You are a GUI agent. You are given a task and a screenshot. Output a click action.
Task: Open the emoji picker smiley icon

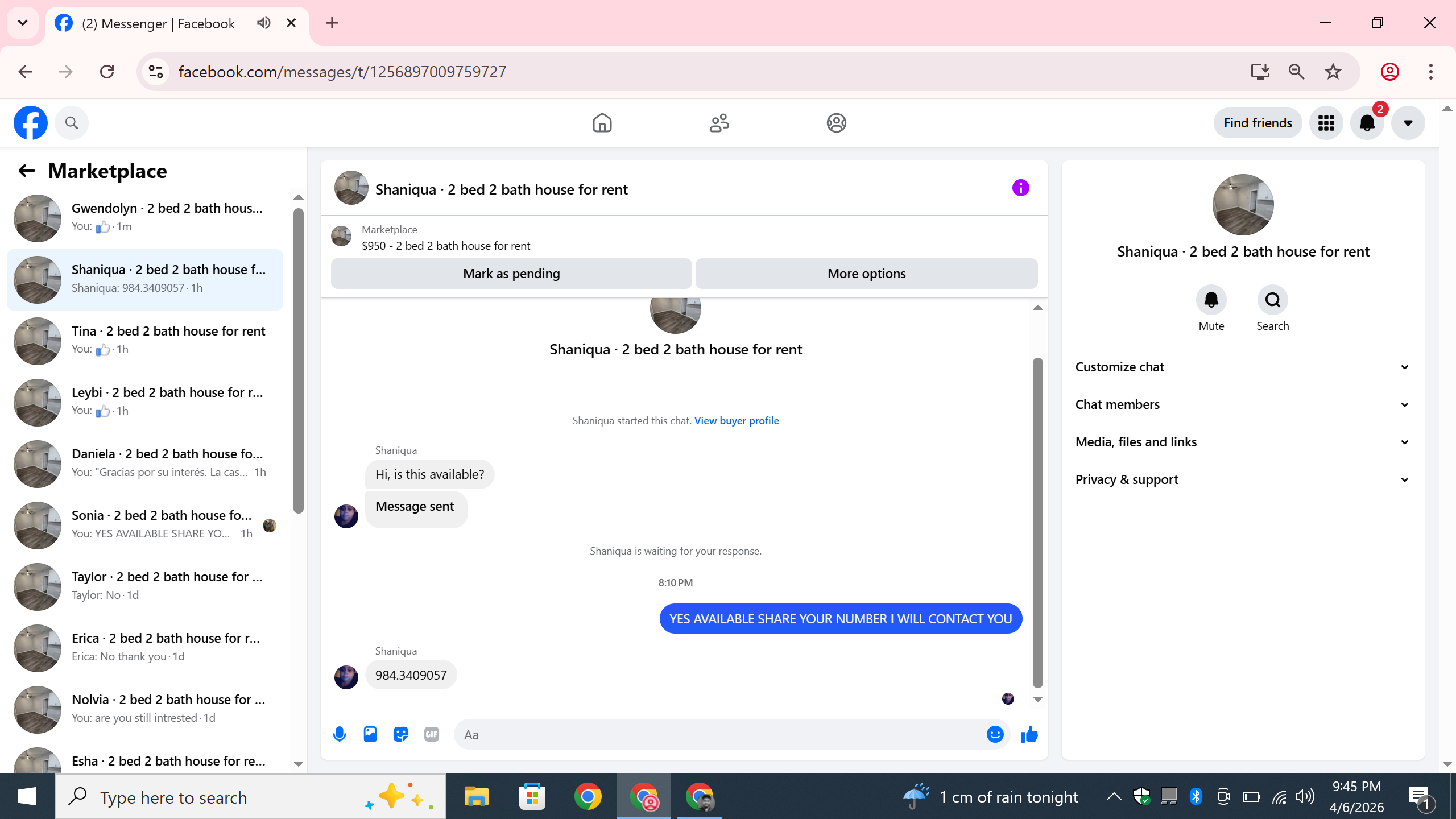click(x=995, y=735)
